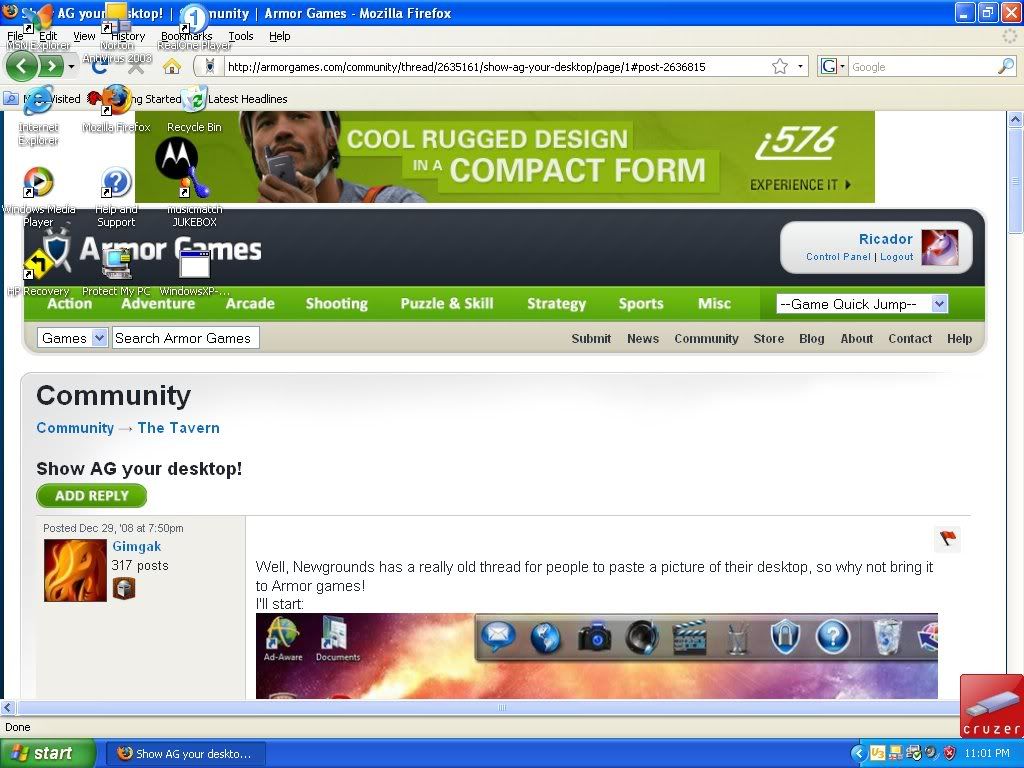The height and width of the screenshot is (768, 1024).
Task: Report Gimgak's post with the flag icon
Action: coord(947,539)
